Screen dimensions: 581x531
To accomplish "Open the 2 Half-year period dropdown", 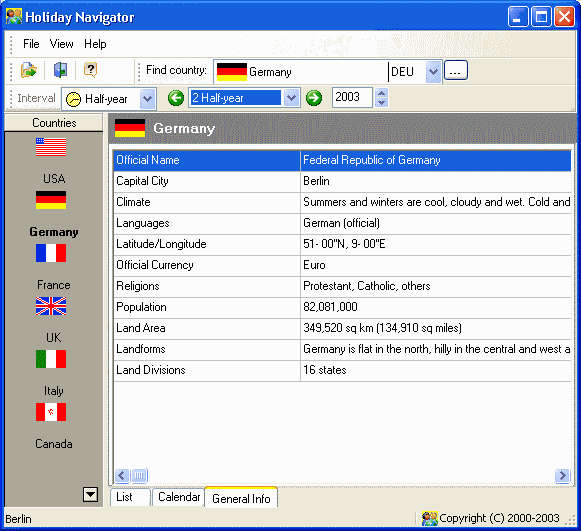I will pyautogui.click(x=292, y=98).
